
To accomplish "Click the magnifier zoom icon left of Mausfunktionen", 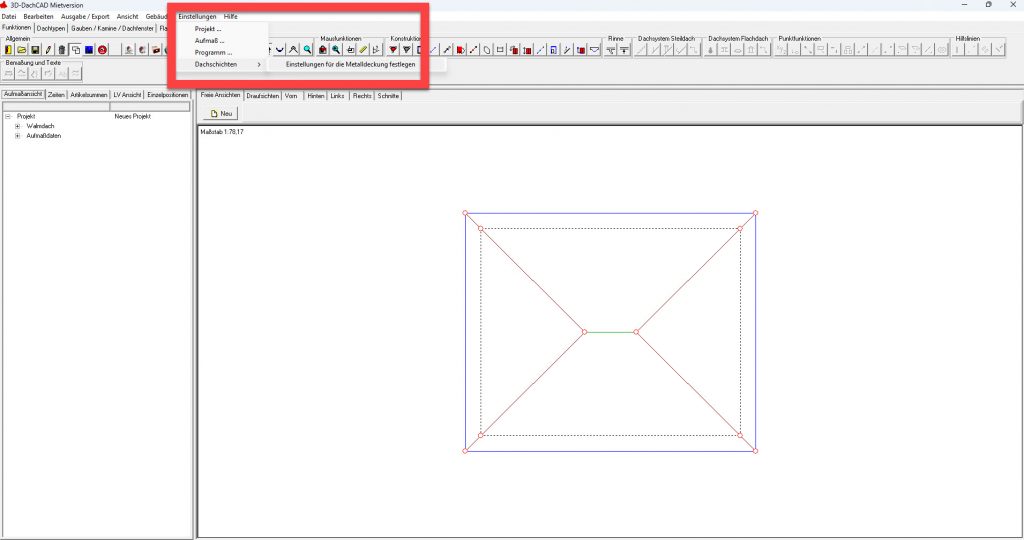I will click(308, 49).
